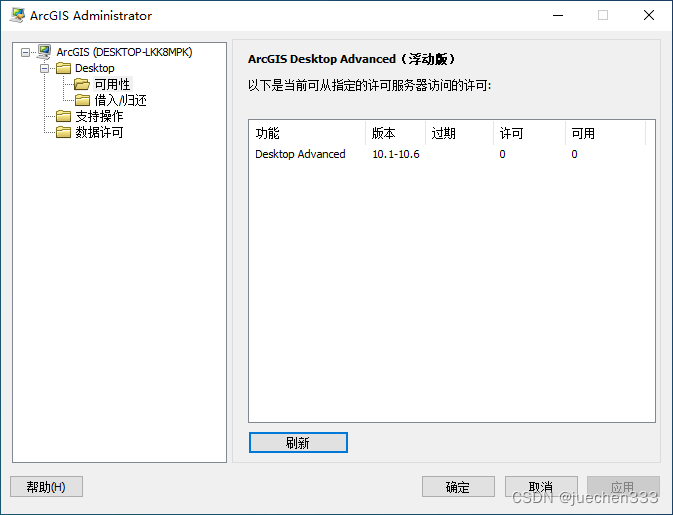Screen dimensions: 673x515
Task: Click the 0 value under 许可 column
Action: pos(502,154)
